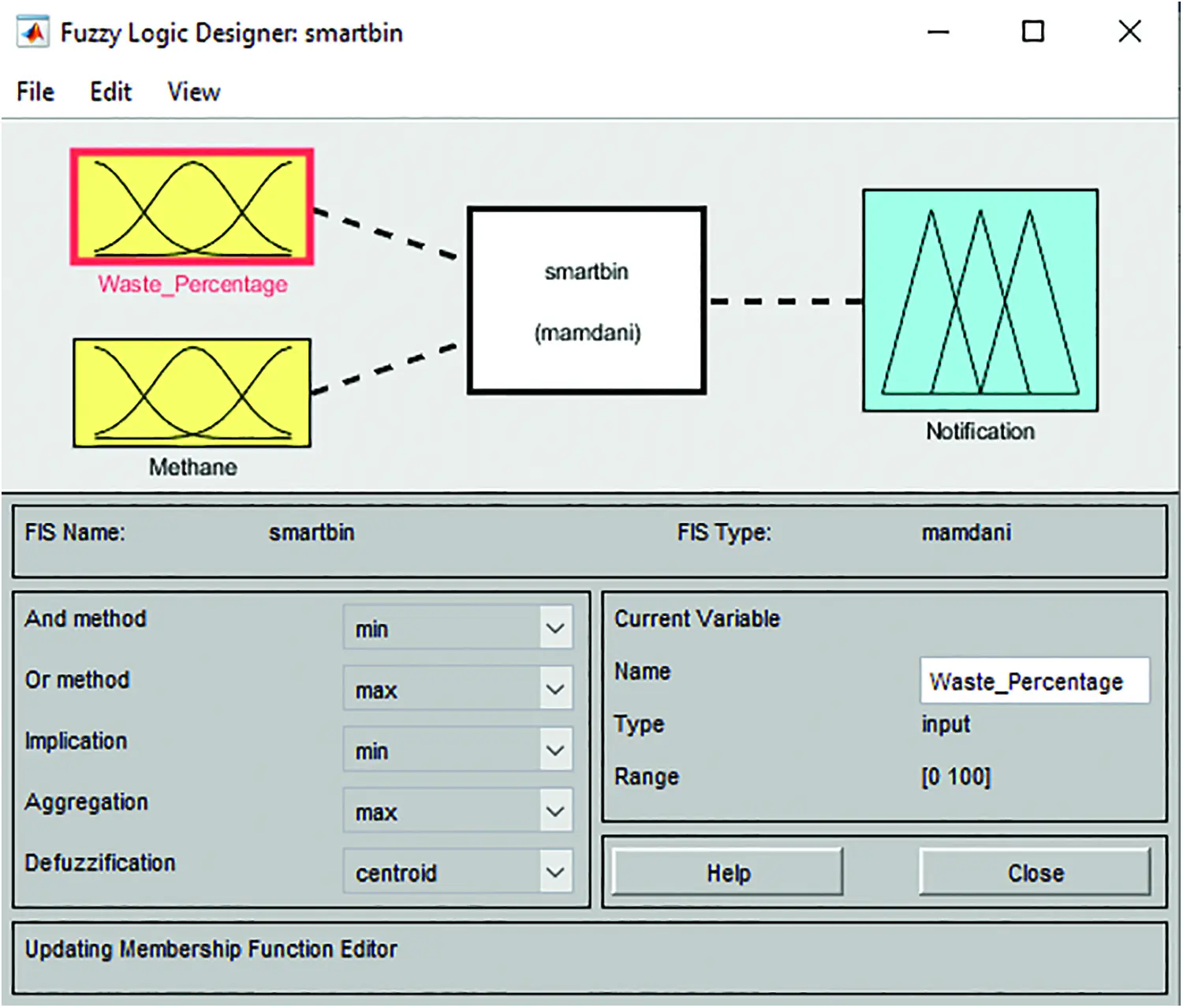Image resolution: width=1183 pixels, height=1008 pixels.
Task: Click the FIS Name value smartbin
Action: [312, 532]
